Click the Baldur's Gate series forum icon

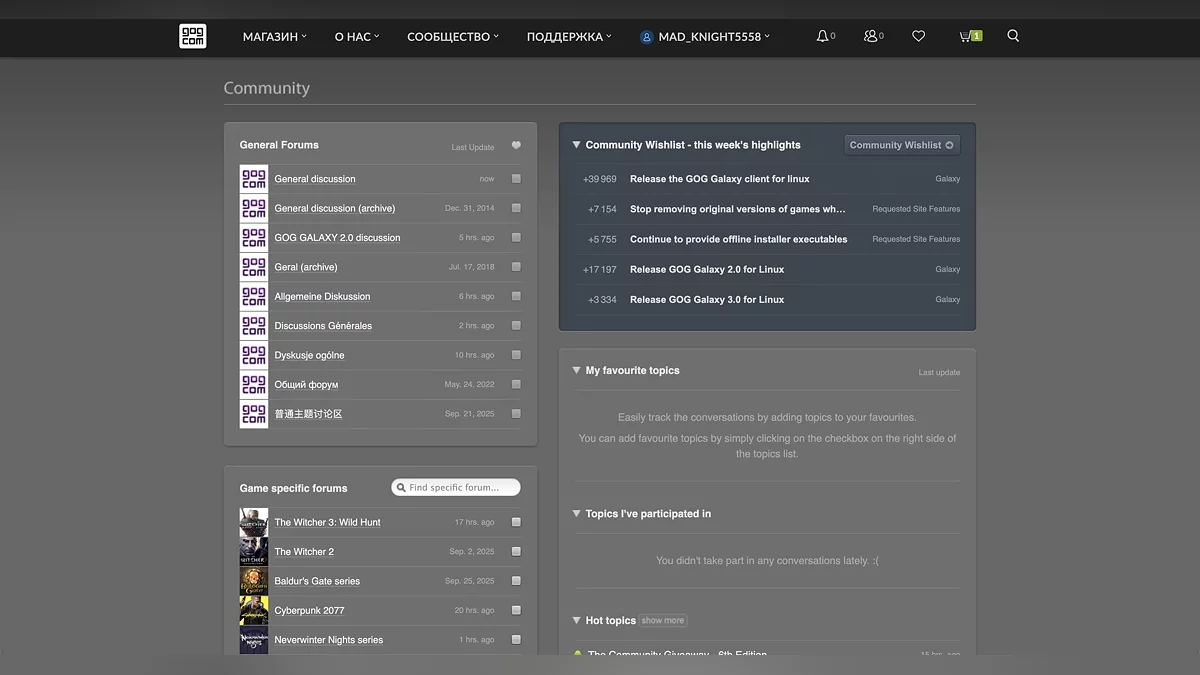click(254, 581)
